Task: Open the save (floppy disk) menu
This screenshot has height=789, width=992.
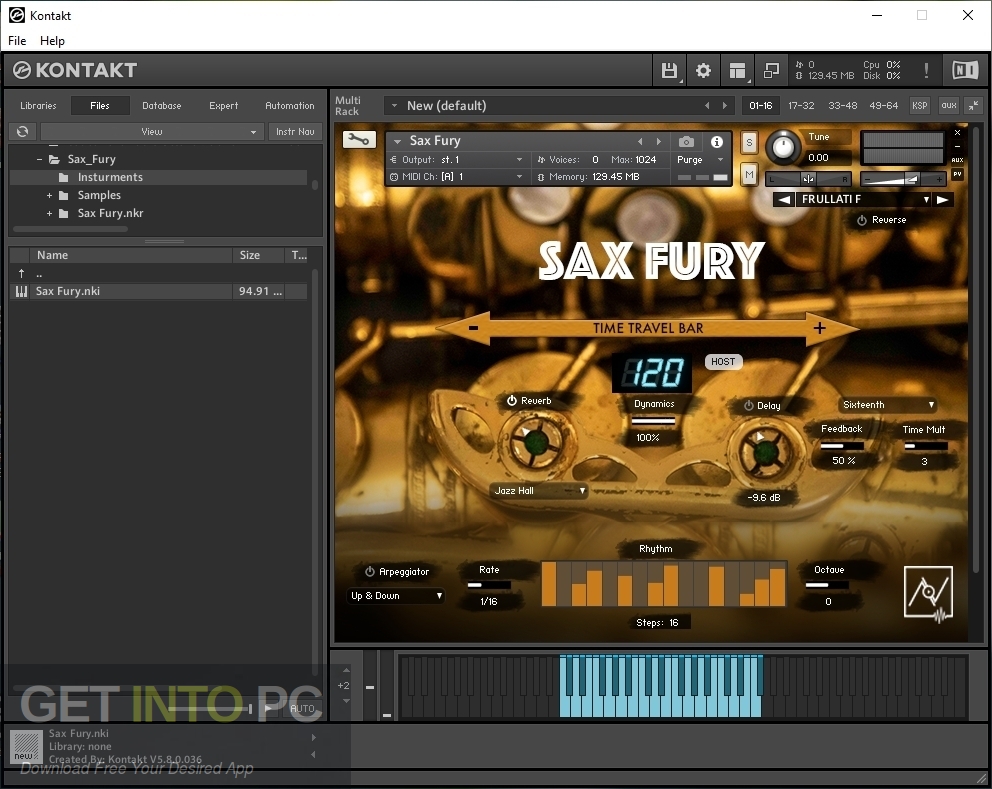Action: point(669,70)
